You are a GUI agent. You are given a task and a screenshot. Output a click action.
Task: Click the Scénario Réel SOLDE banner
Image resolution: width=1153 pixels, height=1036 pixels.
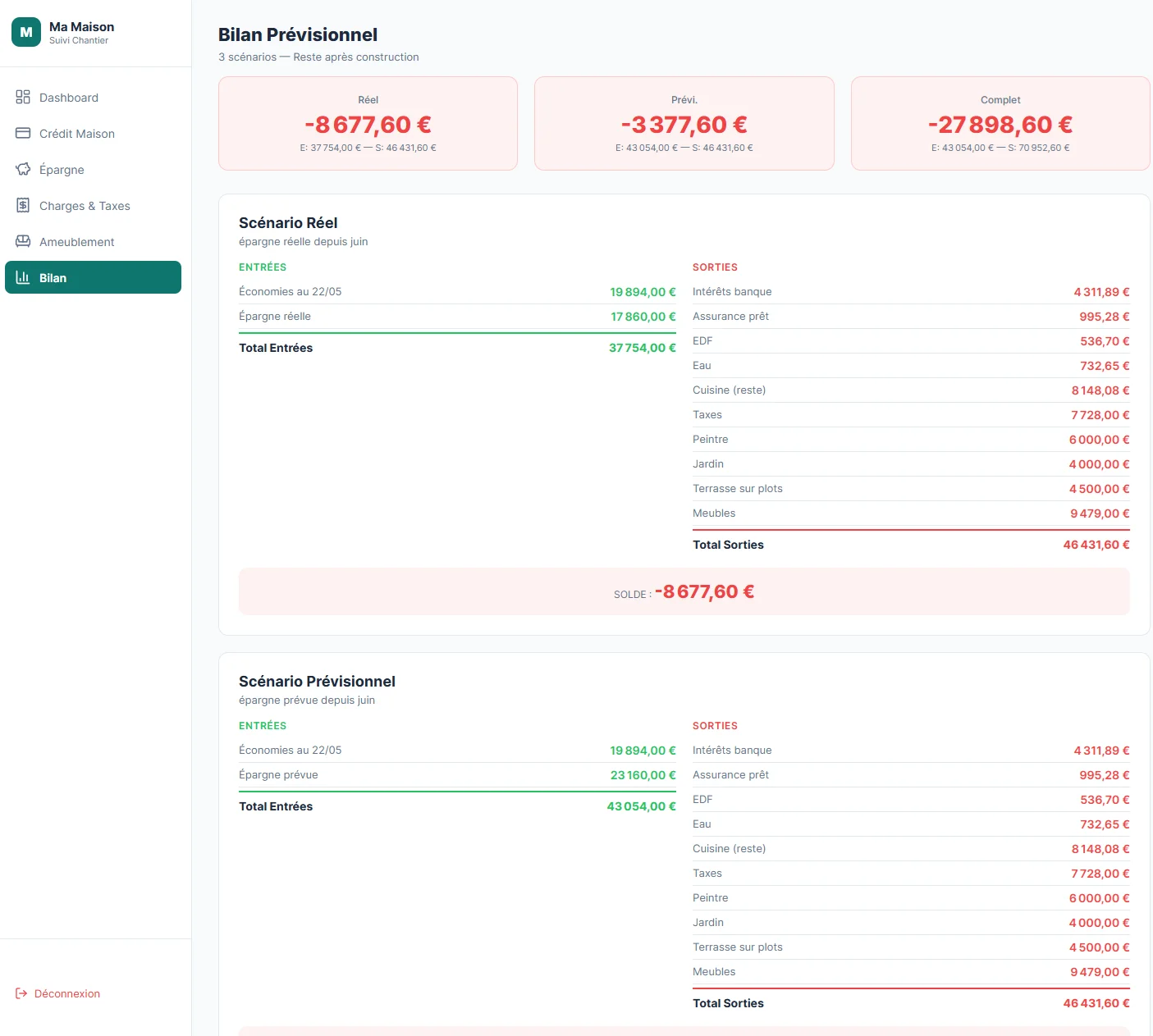[x=684, y=591]
